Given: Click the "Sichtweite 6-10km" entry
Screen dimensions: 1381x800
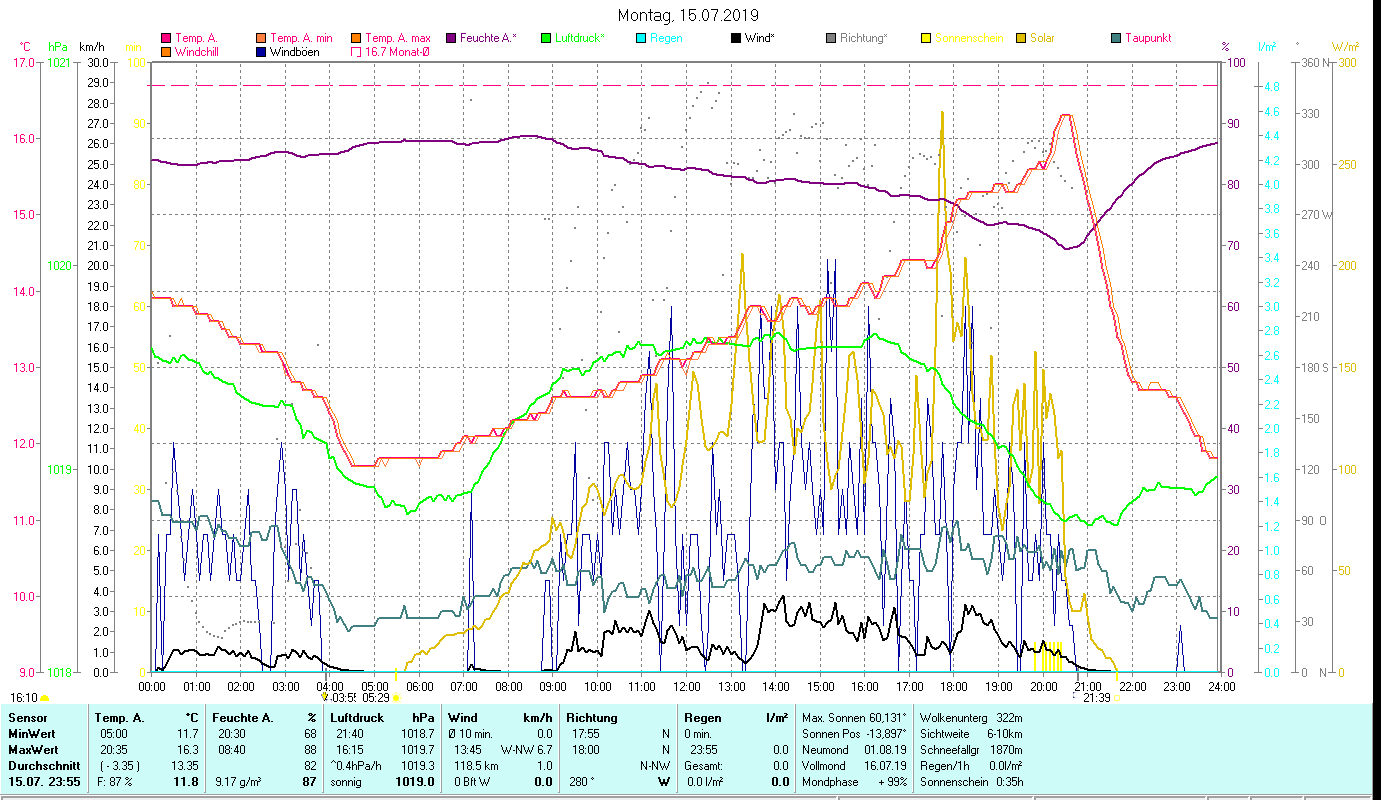Looking at the screenshot, I should (x=971, y=734).
